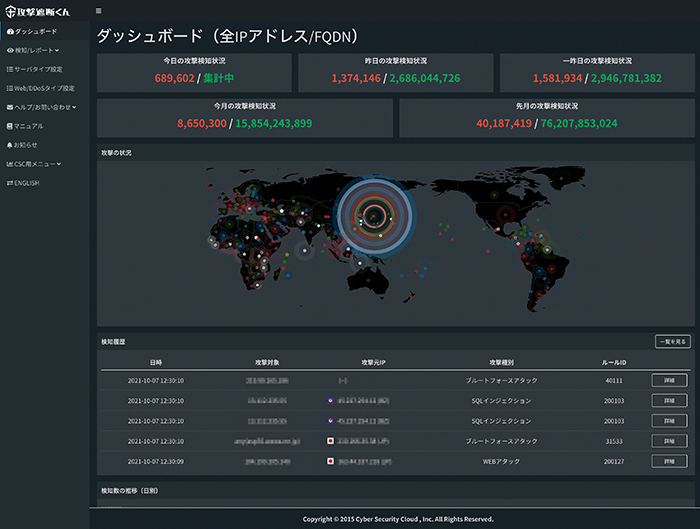
Task: Click the お知らせ bell icon
Action: [9, 145]
